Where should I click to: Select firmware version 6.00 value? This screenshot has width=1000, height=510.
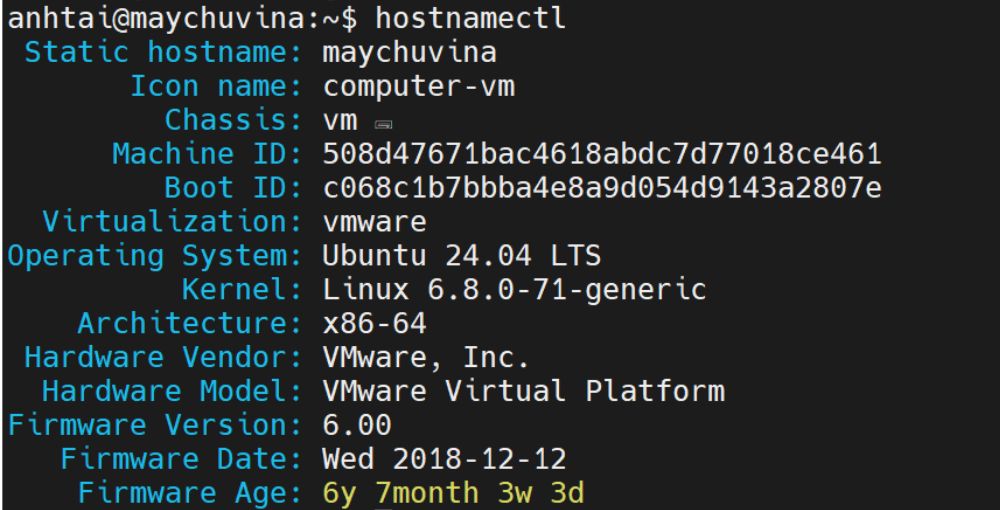tap(357, 425)
